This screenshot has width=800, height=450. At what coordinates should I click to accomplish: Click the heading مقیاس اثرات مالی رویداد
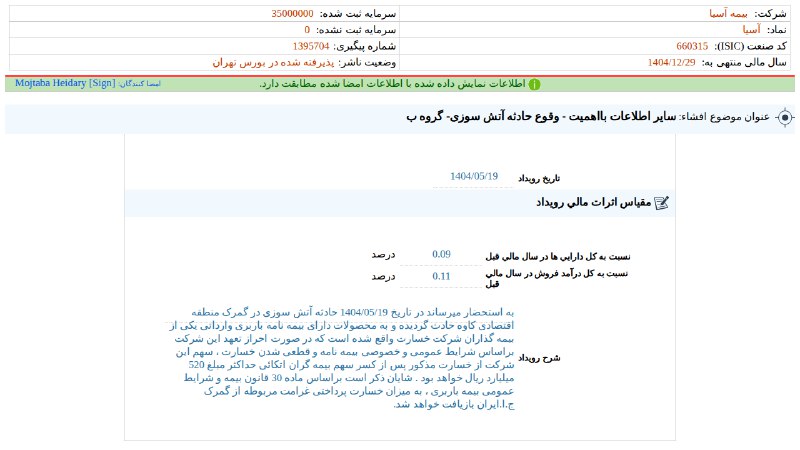(593, 203)
